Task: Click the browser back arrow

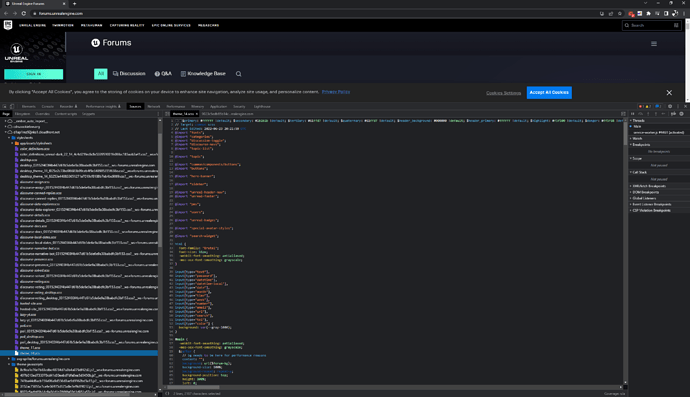Action: tap(6, 13)
